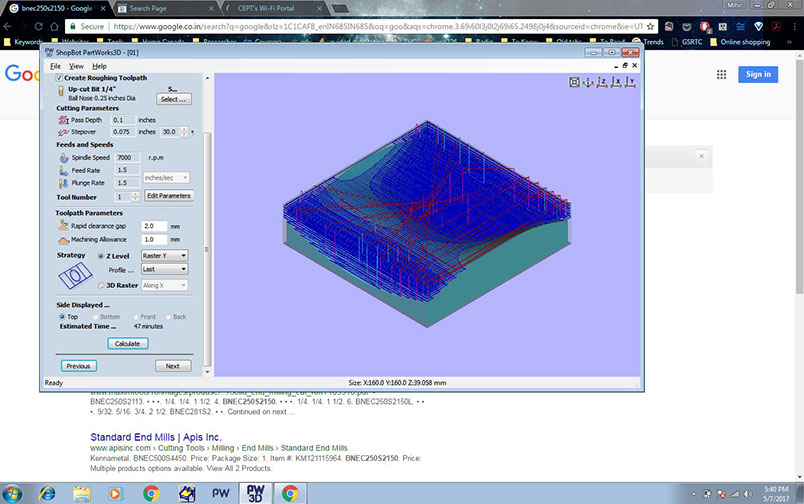Click the Pass Depth input field
The height and width of the screenshot is (504, 804).
pyautogui.click(x=123, y=120)
